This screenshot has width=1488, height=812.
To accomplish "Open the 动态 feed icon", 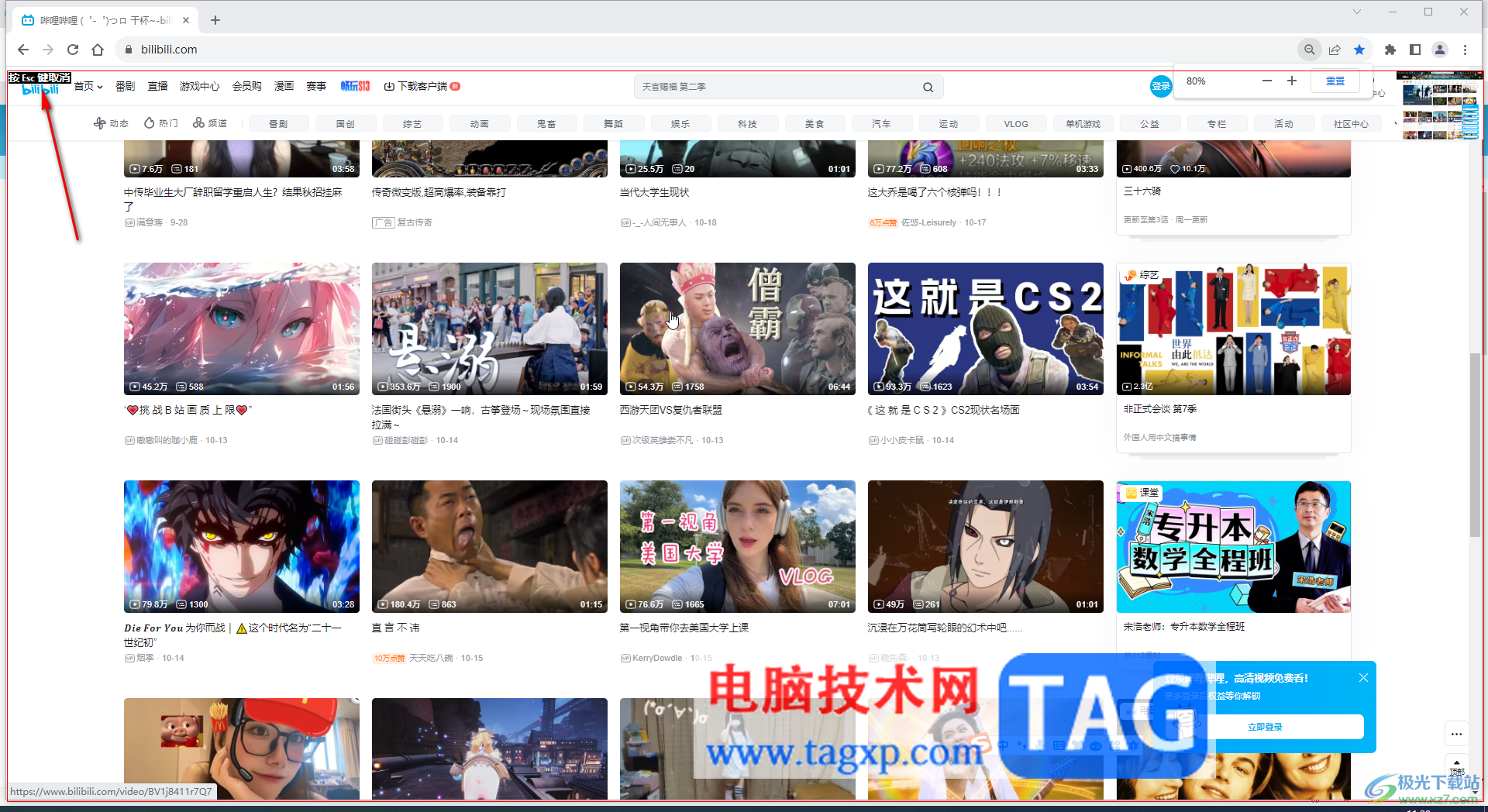I will [x=100, y=123].
